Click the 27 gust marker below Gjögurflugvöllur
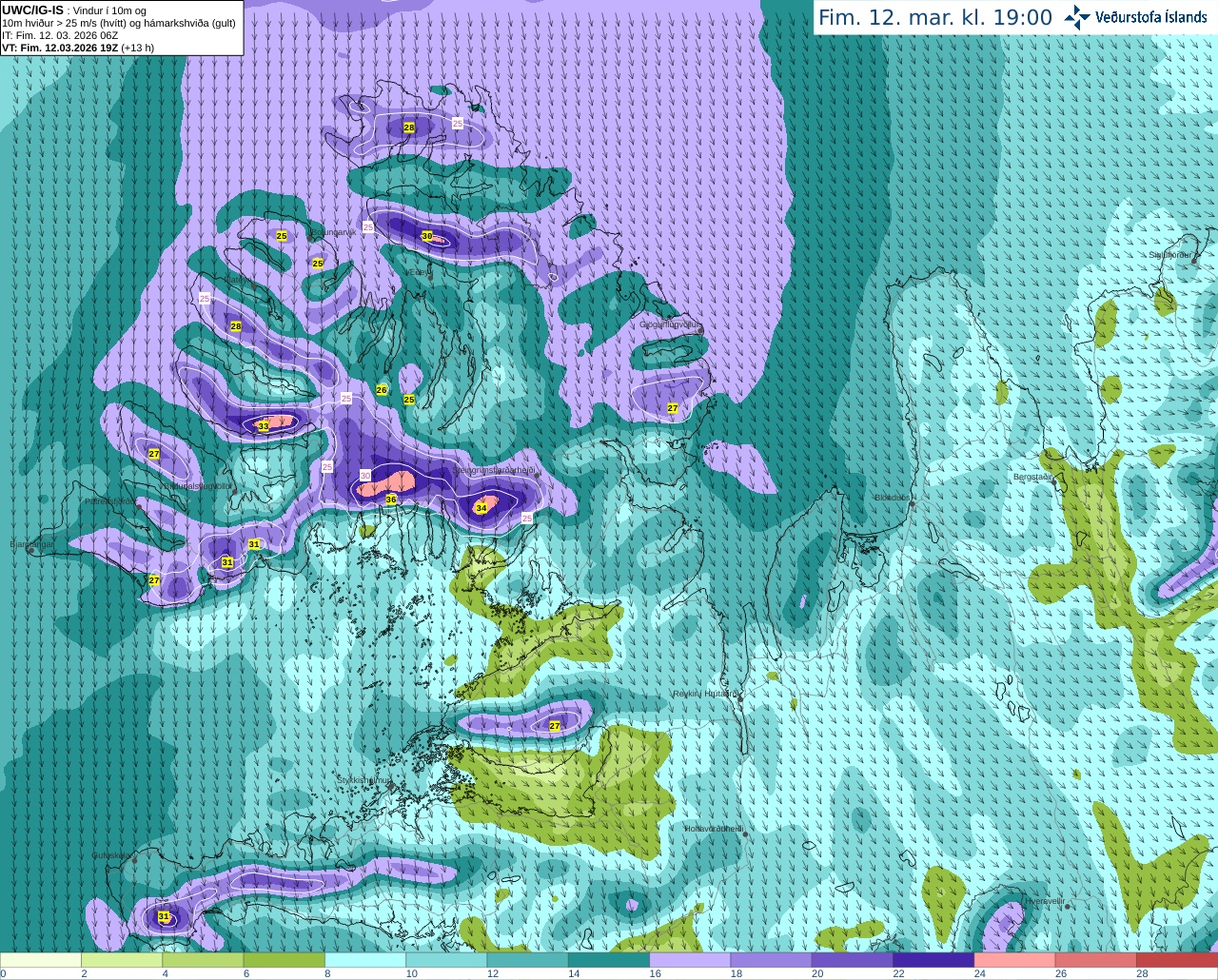The height and width of the screenshot is (980, 1218). (x=673, y=408)
